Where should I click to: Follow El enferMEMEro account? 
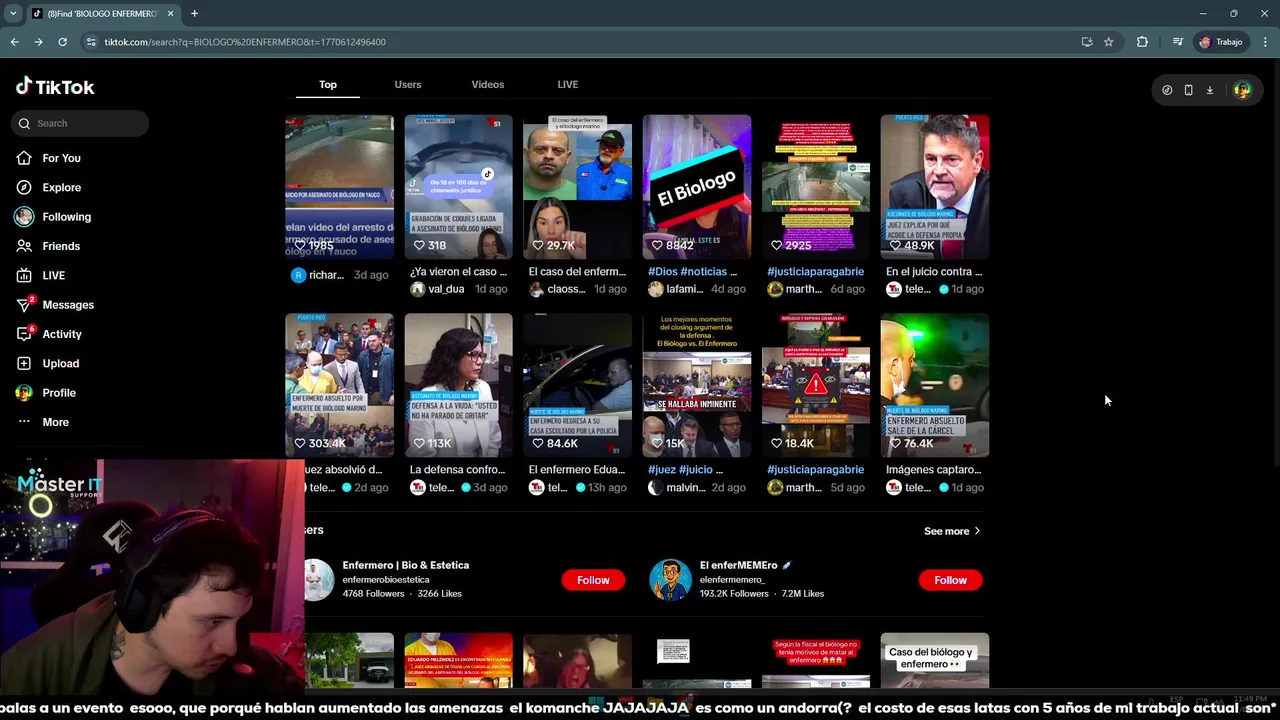point(950,580)
